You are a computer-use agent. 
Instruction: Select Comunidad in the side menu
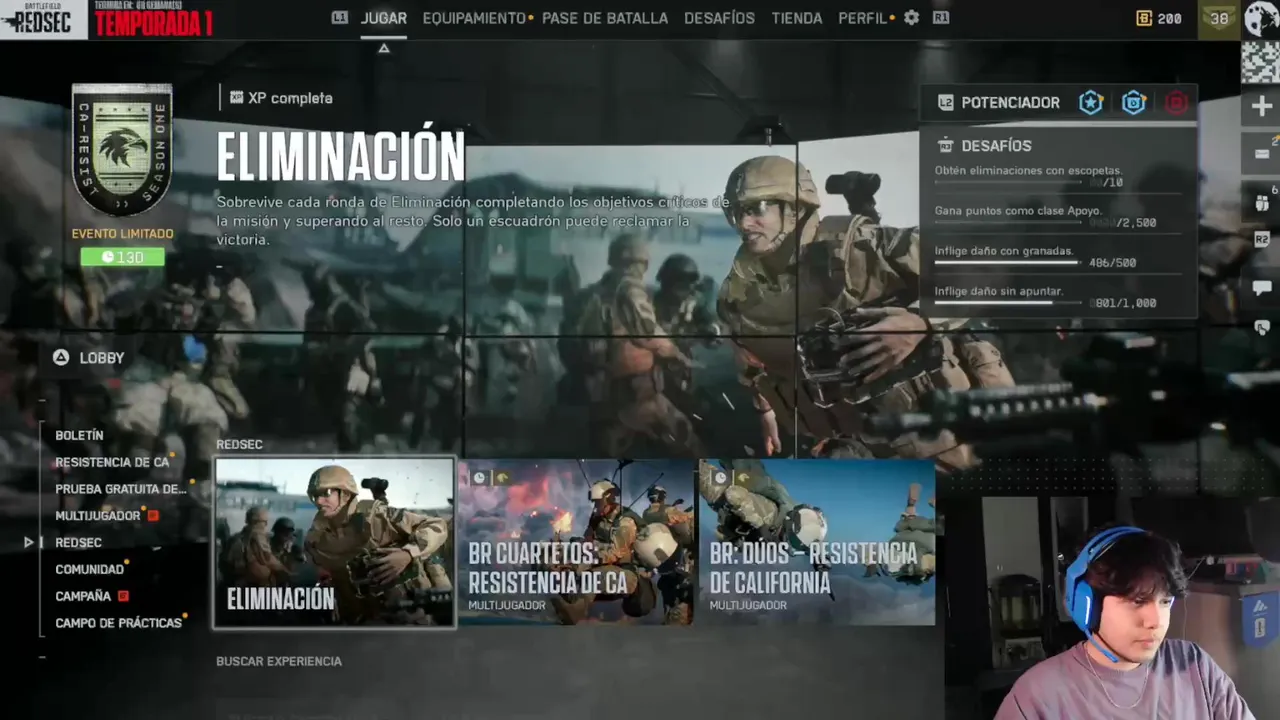(x=89, y=569)
